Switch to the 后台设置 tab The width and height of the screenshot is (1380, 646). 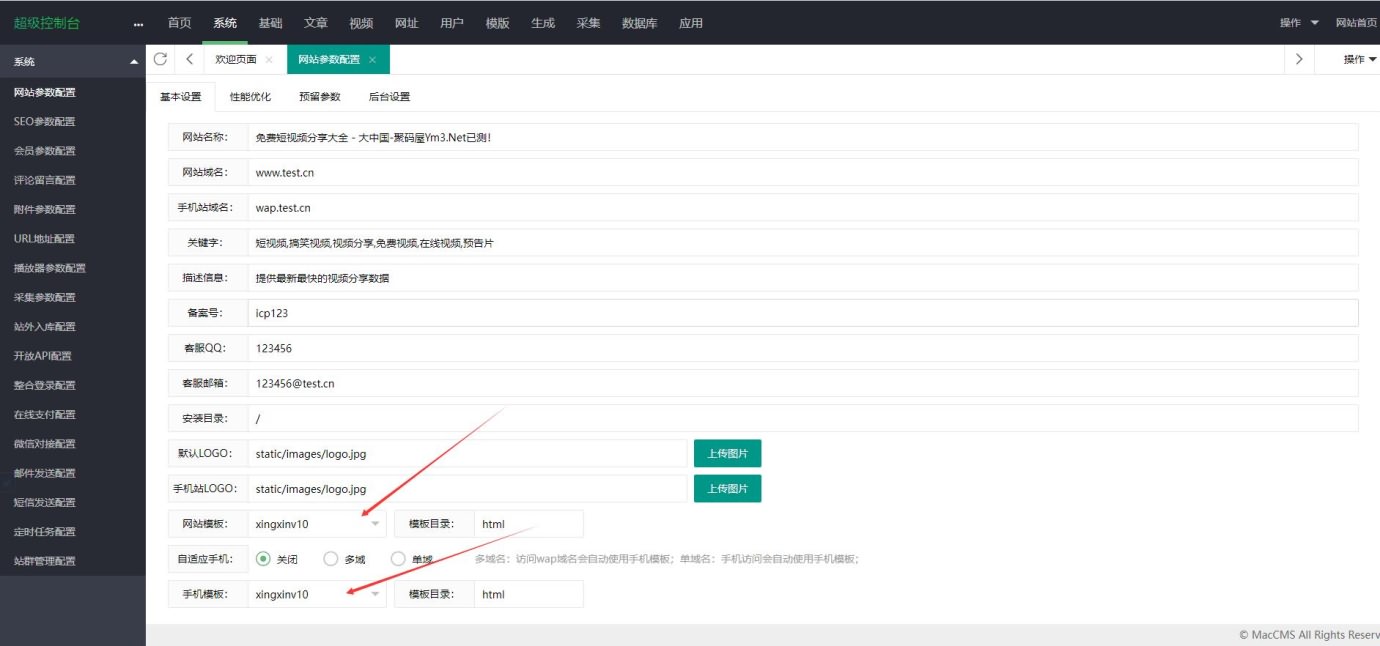389,97
